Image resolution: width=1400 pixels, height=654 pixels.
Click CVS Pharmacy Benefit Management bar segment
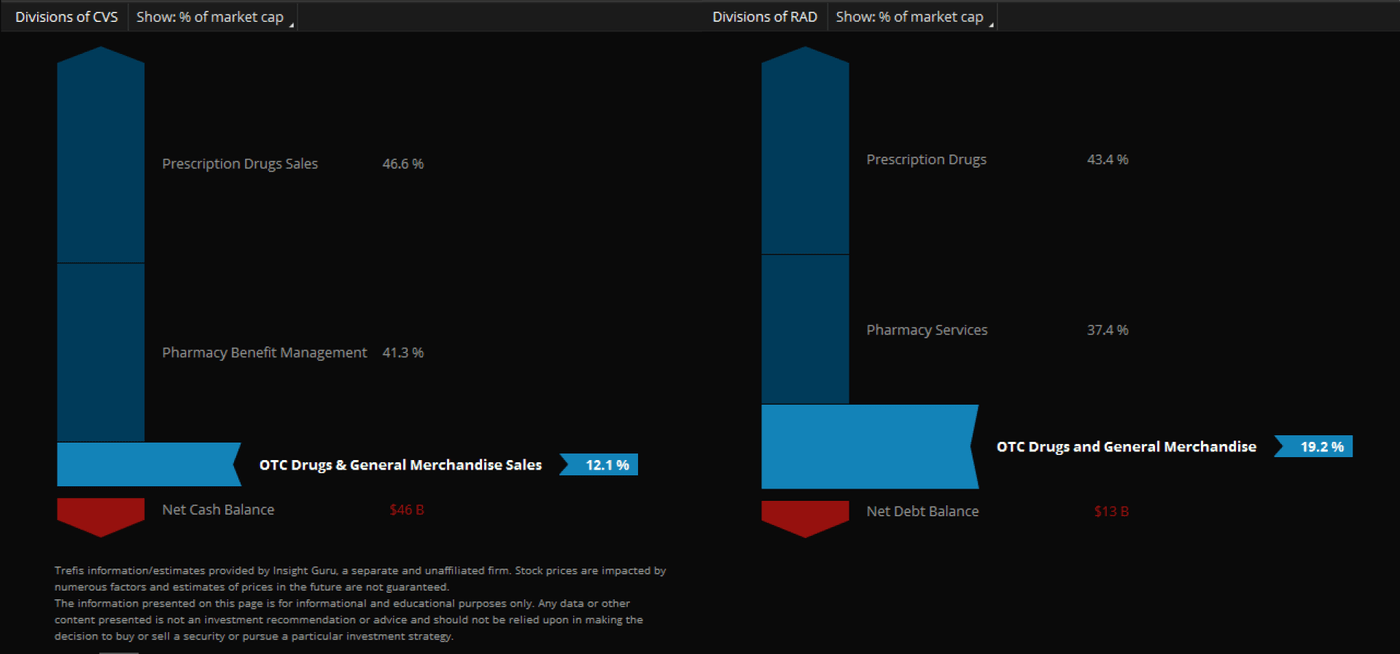coord(101,353)
